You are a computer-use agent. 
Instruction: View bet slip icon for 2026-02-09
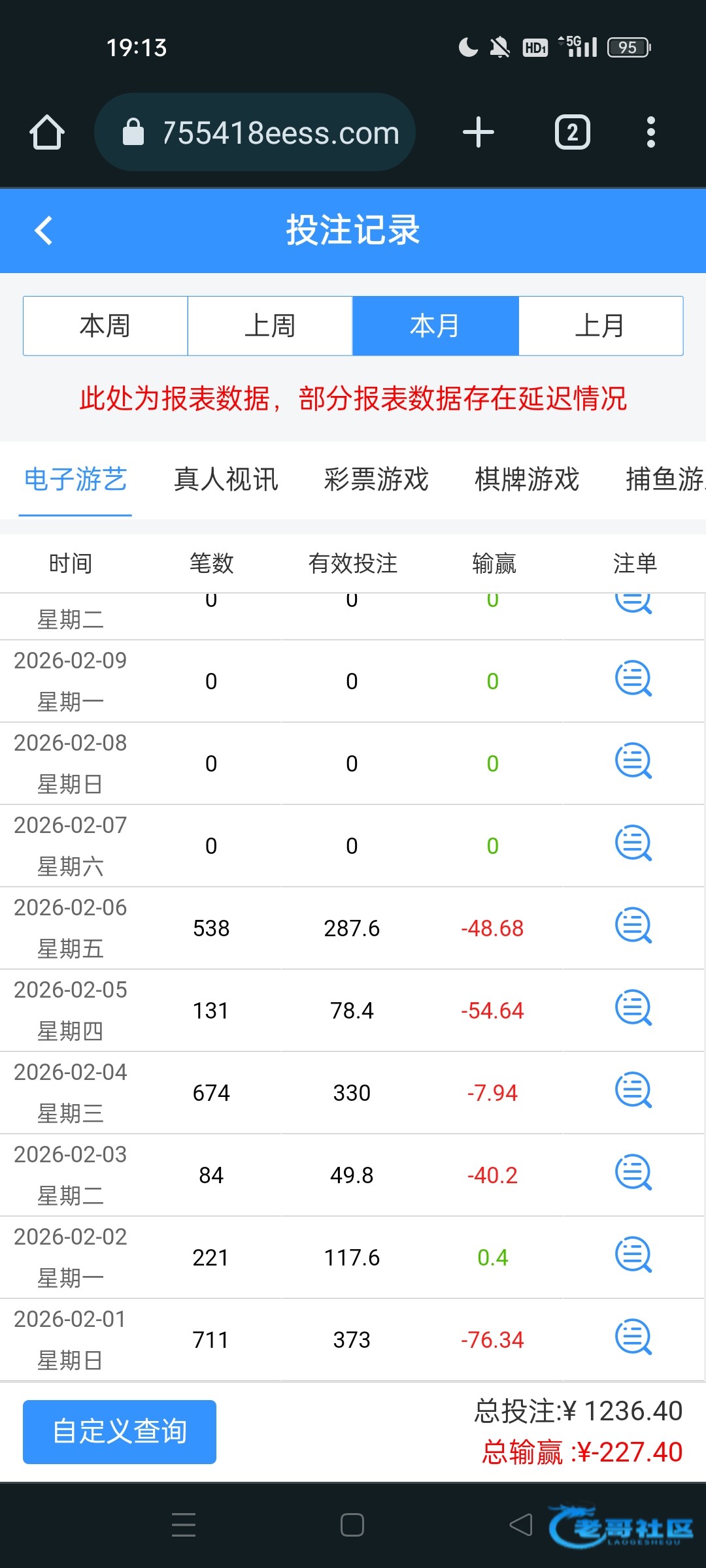[633, 679]
